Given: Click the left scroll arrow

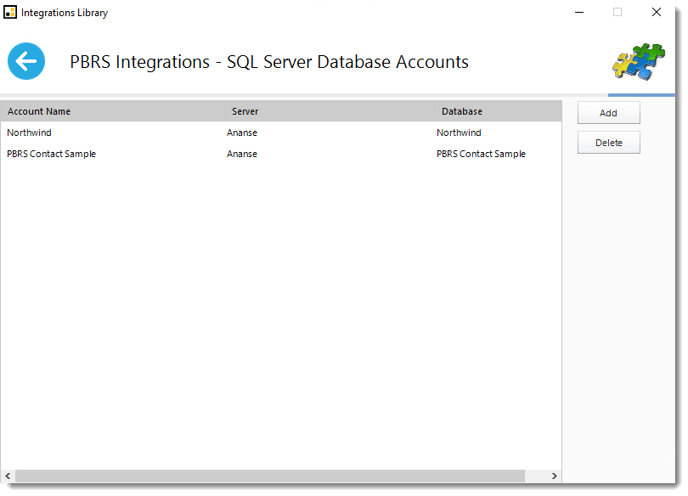Looking at the screenshot, I should pos(8,476).
